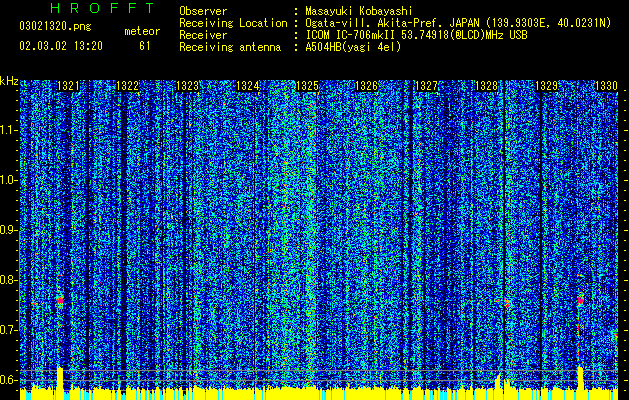629x400 pixels.
Task: Click the yellow power spike below 1321
Action: pos(60,379)
